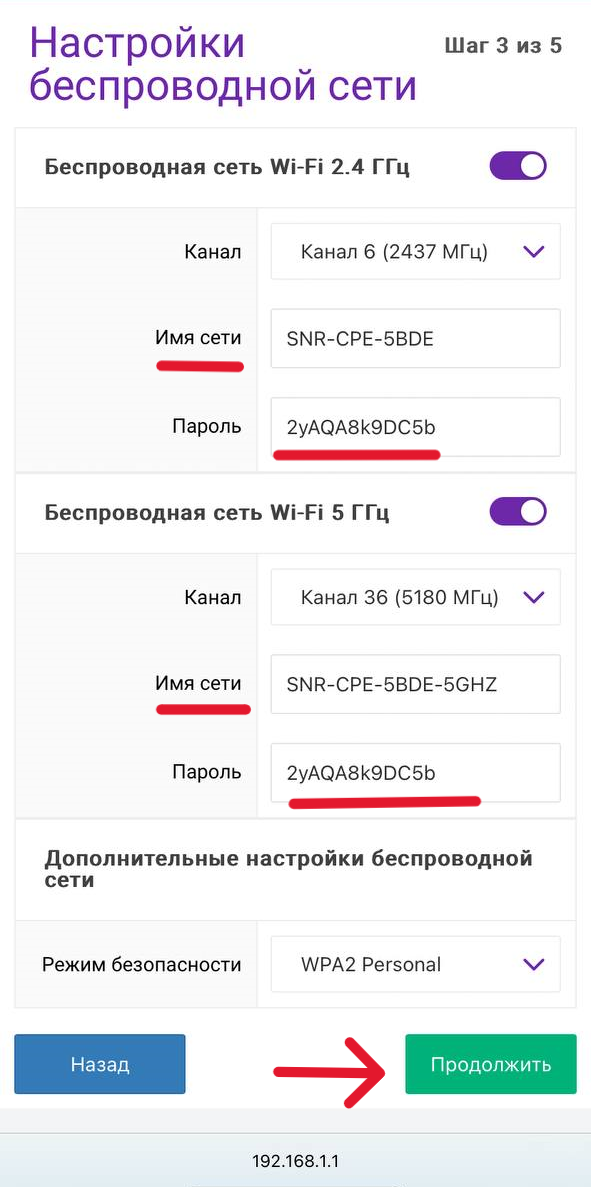Select the Беспроводная сеть Wi-Fi 2.4 ГГц header
Image resolution: width=591 pixels, height=1187 pixels.
227,167
